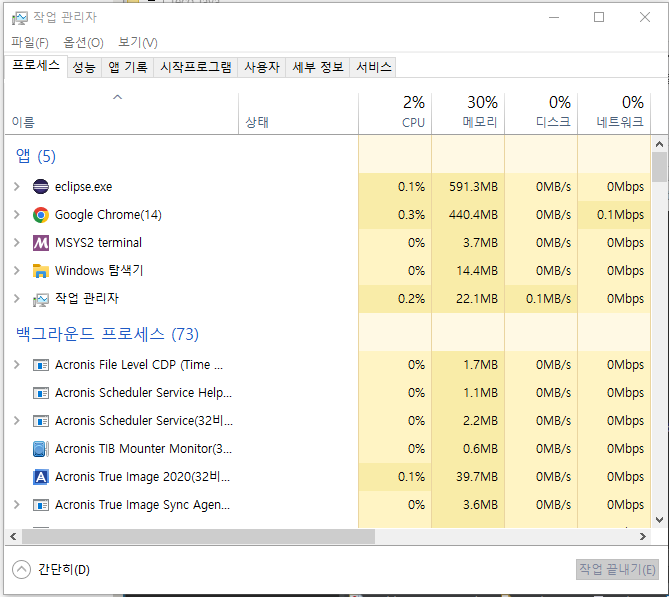Viewport: 669px width, 597px height.
Task: Click eclipse.exe memory value 591.3MB
Action: pos(473,186)
